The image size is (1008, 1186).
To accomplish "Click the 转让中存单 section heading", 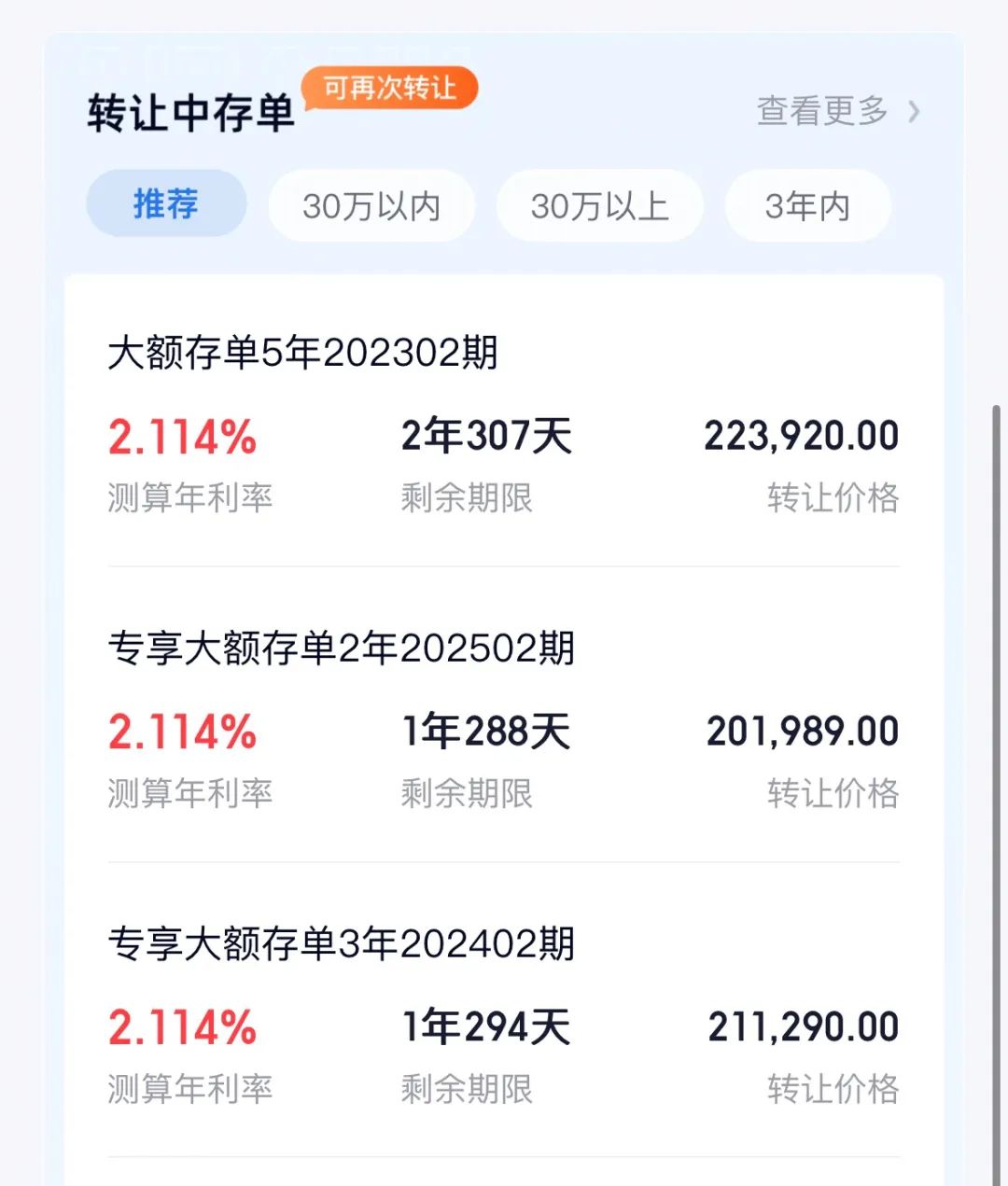I will click(x=191, y=114).
